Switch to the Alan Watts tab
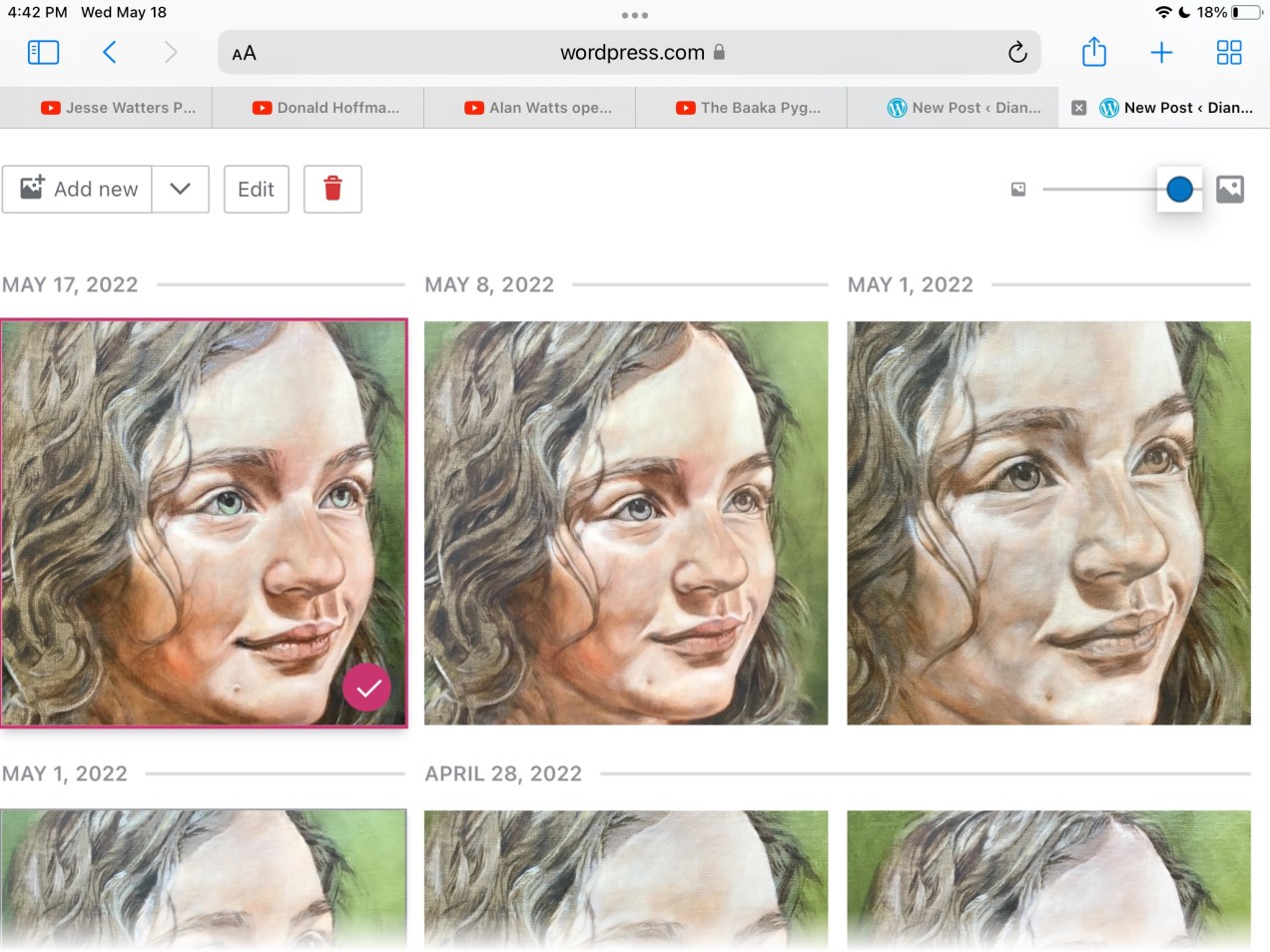Screen dimensions: 1270x952 [x=539, y=108]
